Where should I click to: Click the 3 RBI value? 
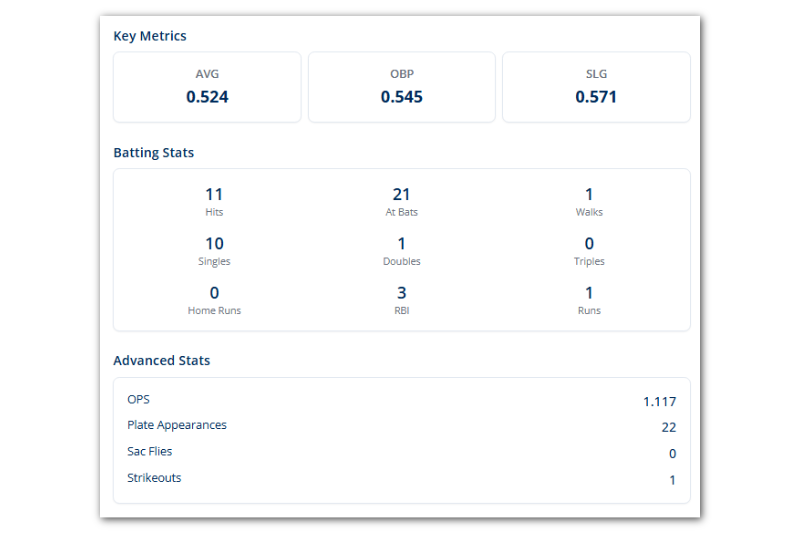click(x=402, y=293)
